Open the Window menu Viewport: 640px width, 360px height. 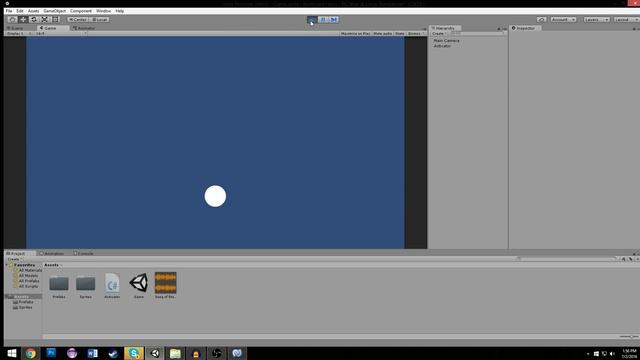(103, 11)
